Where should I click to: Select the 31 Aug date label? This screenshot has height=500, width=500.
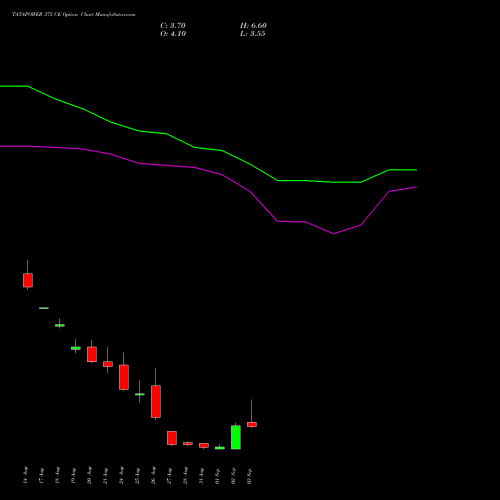(201, 475)
